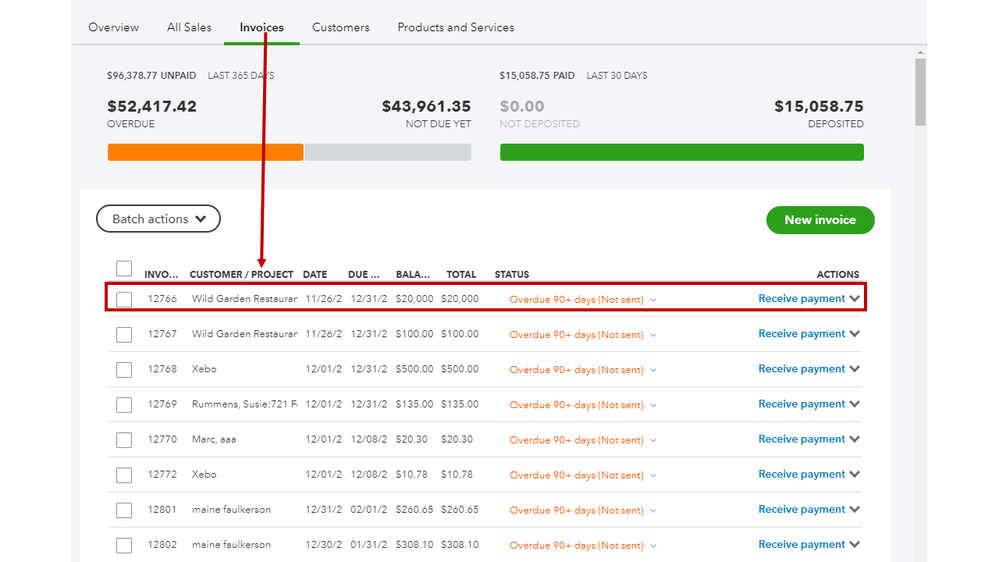Receive payment for invoice 12772
The height and width of the screenshot is (562, 999).
[801, 473]
